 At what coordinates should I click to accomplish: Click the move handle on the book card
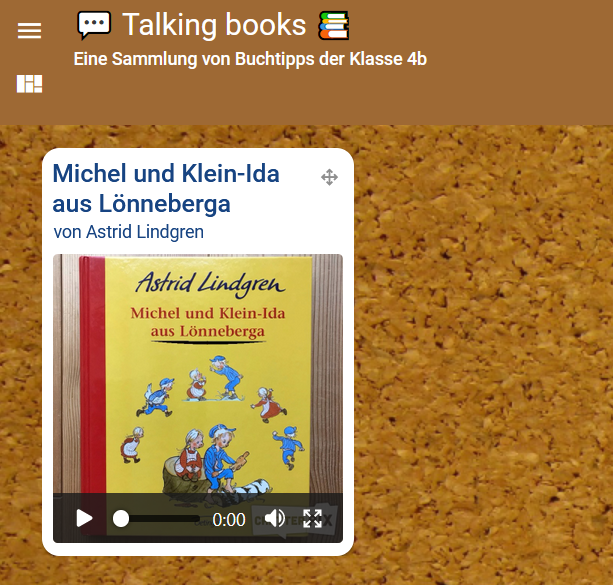point(329,177)
